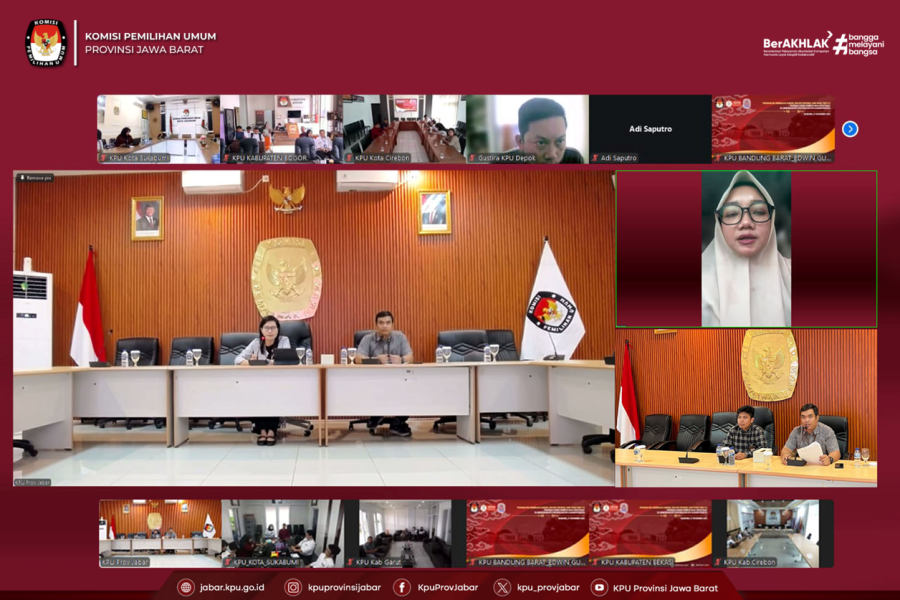The width and height of the screenshot is (900, 600).
Task: Select the KPU Kota Cirebon video thumbnail
Action: click(x=402, y=128)
